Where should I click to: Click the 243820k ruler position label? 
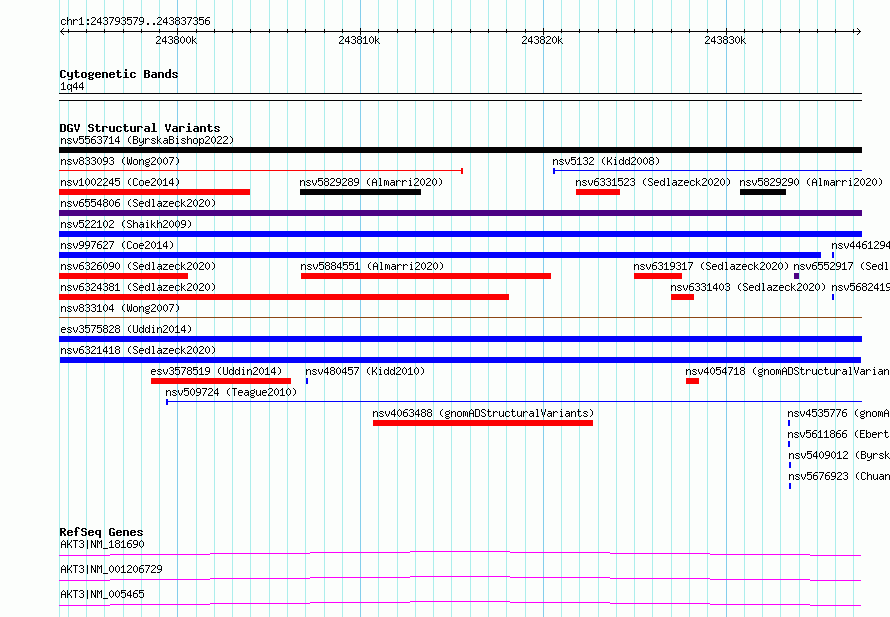tap(542, 40)
